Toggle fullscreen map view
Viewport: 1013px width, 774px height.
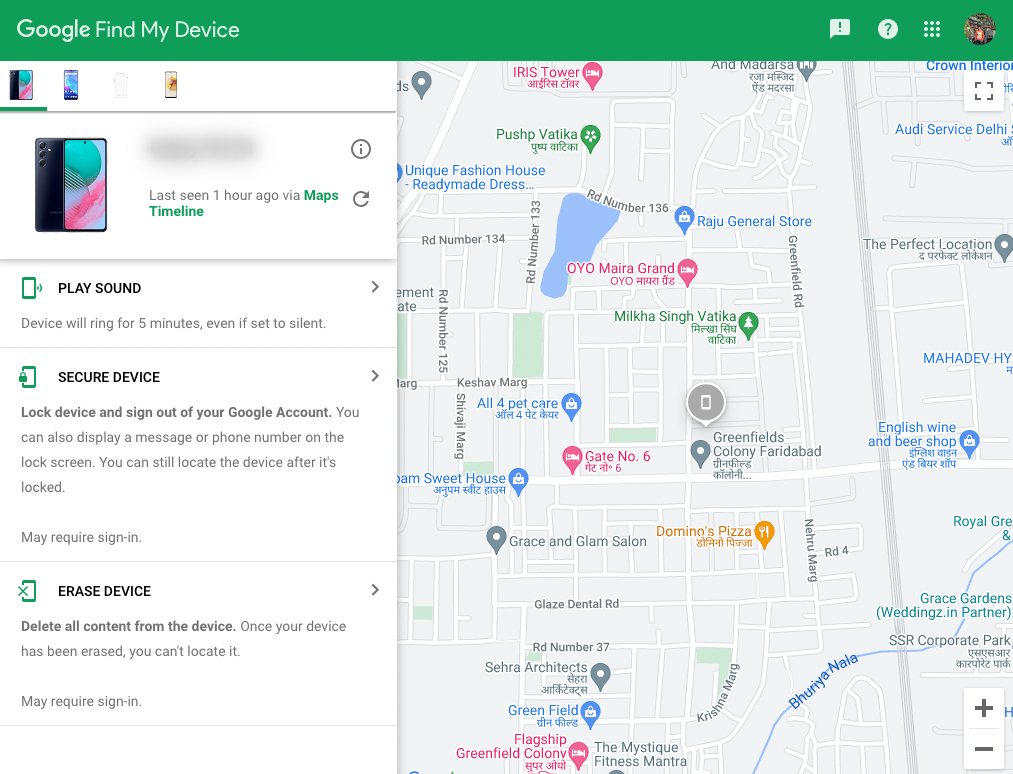(984, 92)
